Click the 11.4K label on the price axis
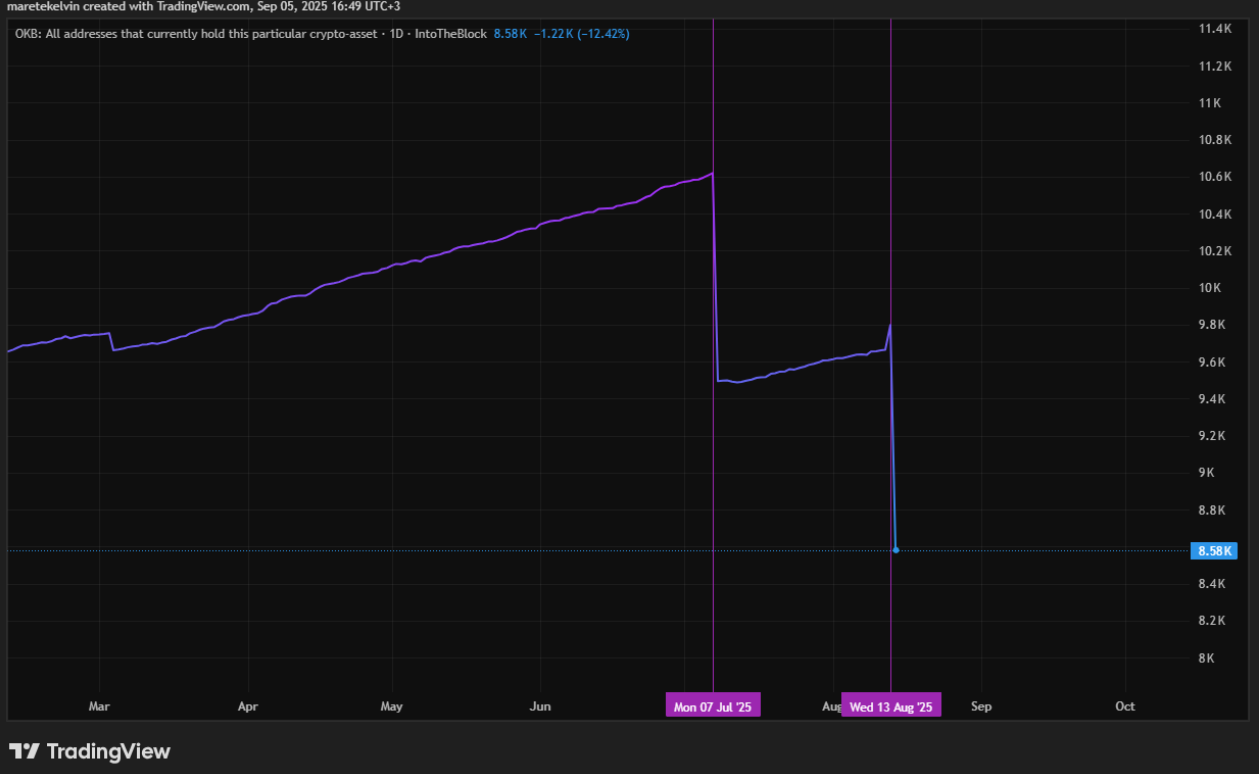 coord(1215,29)
